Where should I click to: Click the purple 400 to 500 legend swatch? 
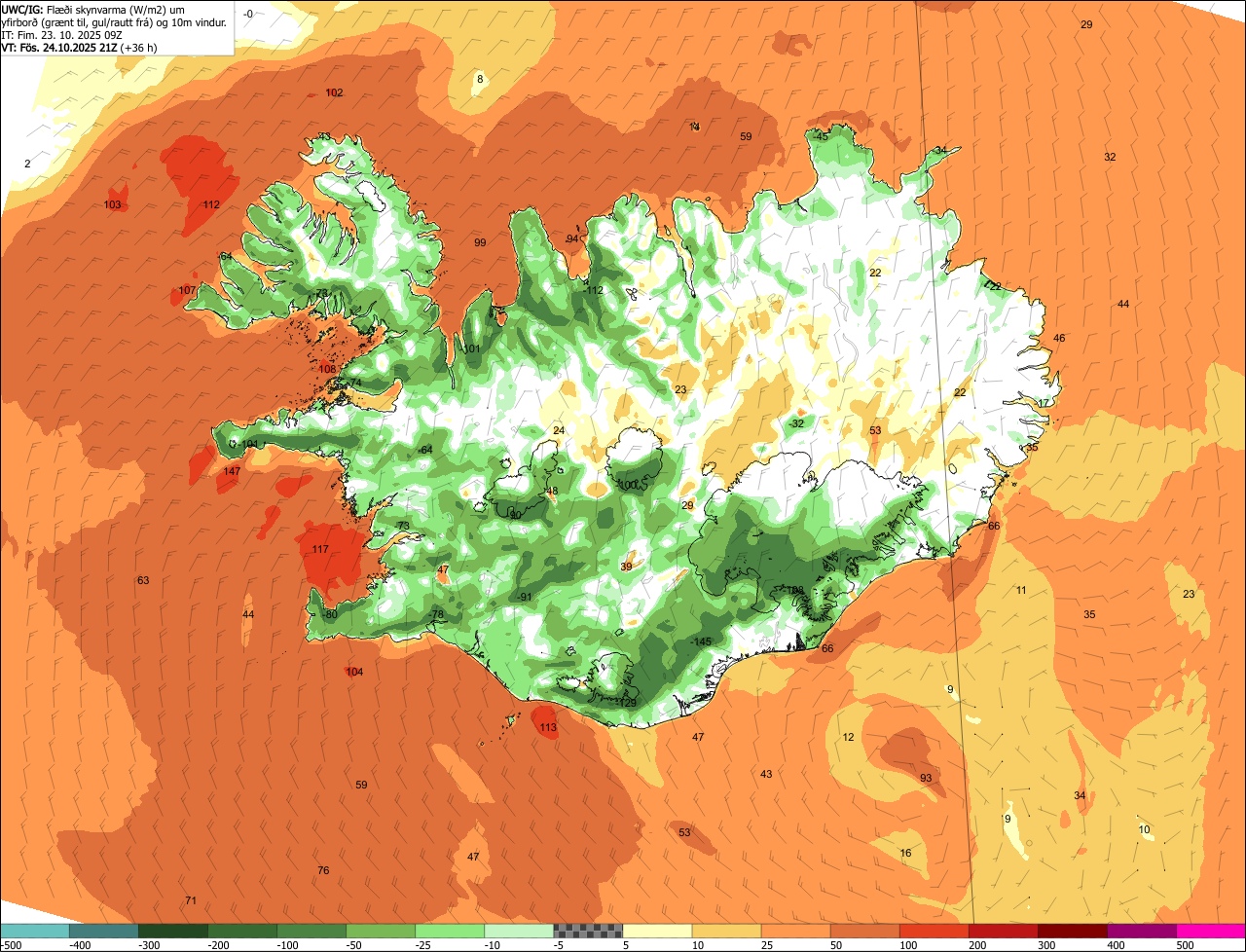[1142, 931]
